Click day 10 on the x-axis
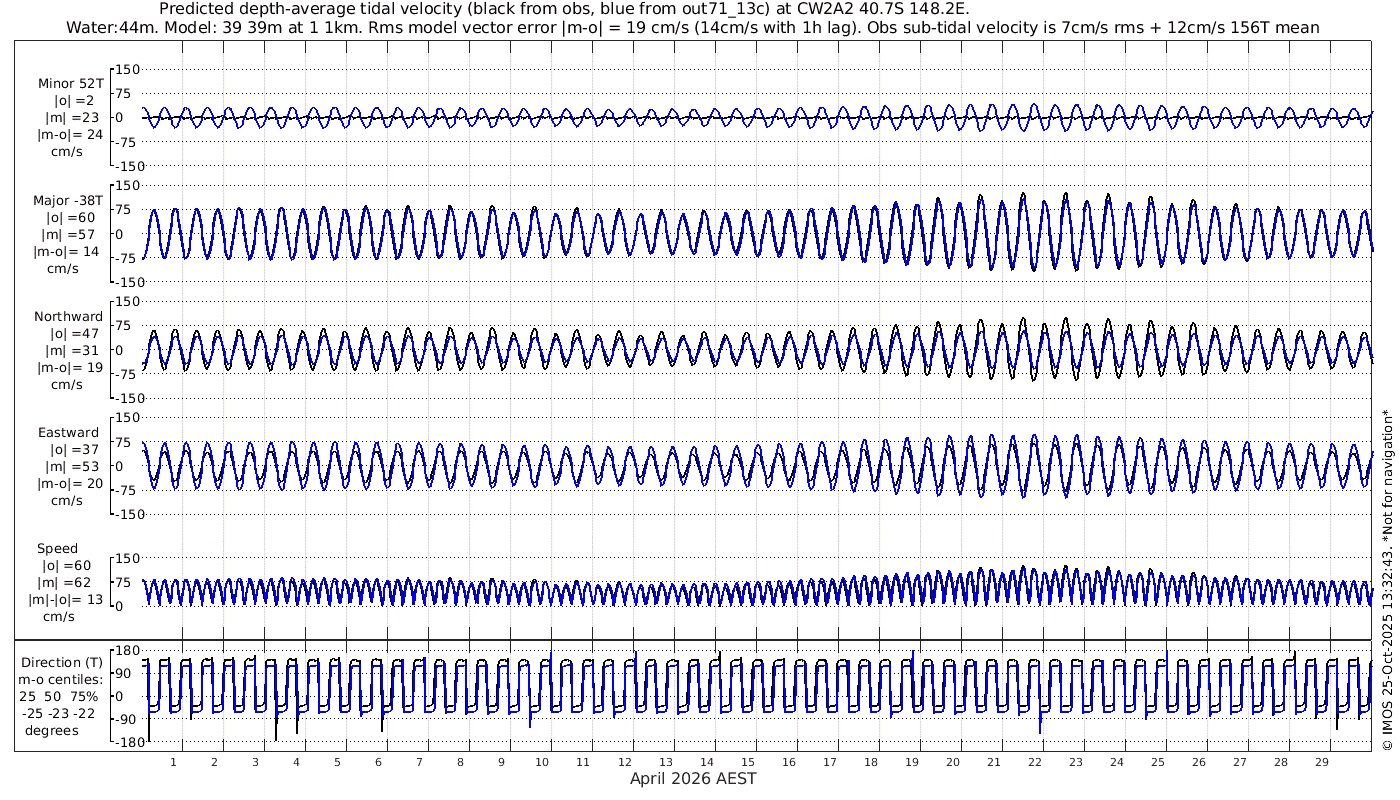This screenshot has height=800, width=1400. tap(542, 762)
